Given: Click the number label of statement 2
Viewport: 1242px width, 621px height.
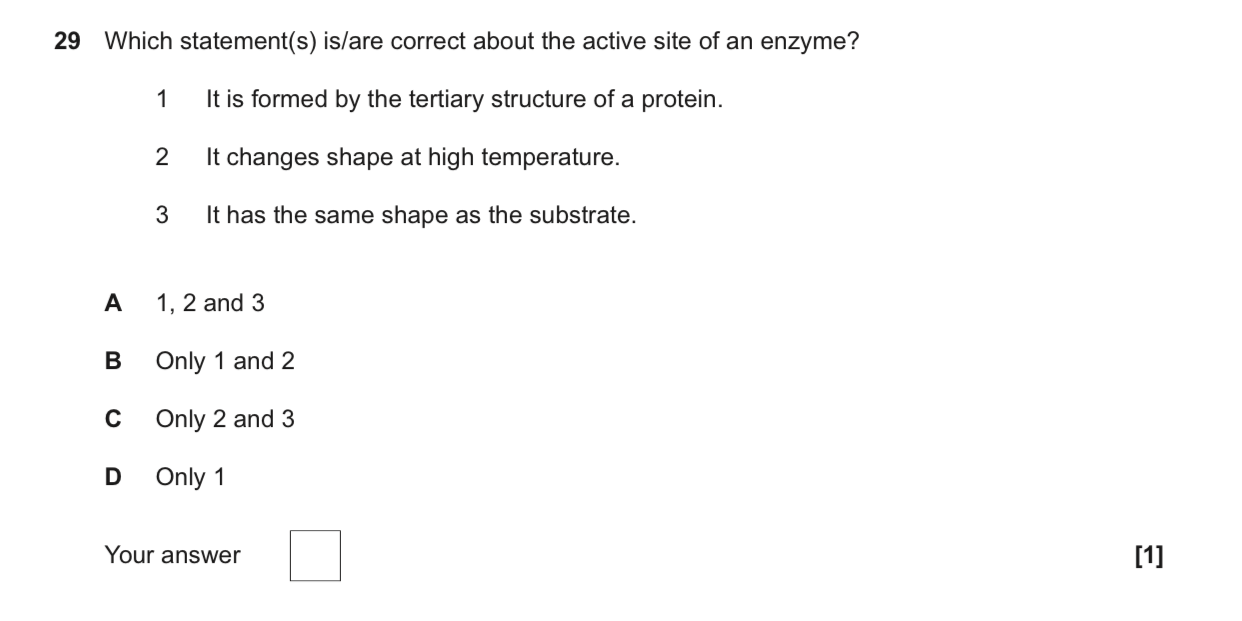Looking at the screenshot, I should point(162,158).
